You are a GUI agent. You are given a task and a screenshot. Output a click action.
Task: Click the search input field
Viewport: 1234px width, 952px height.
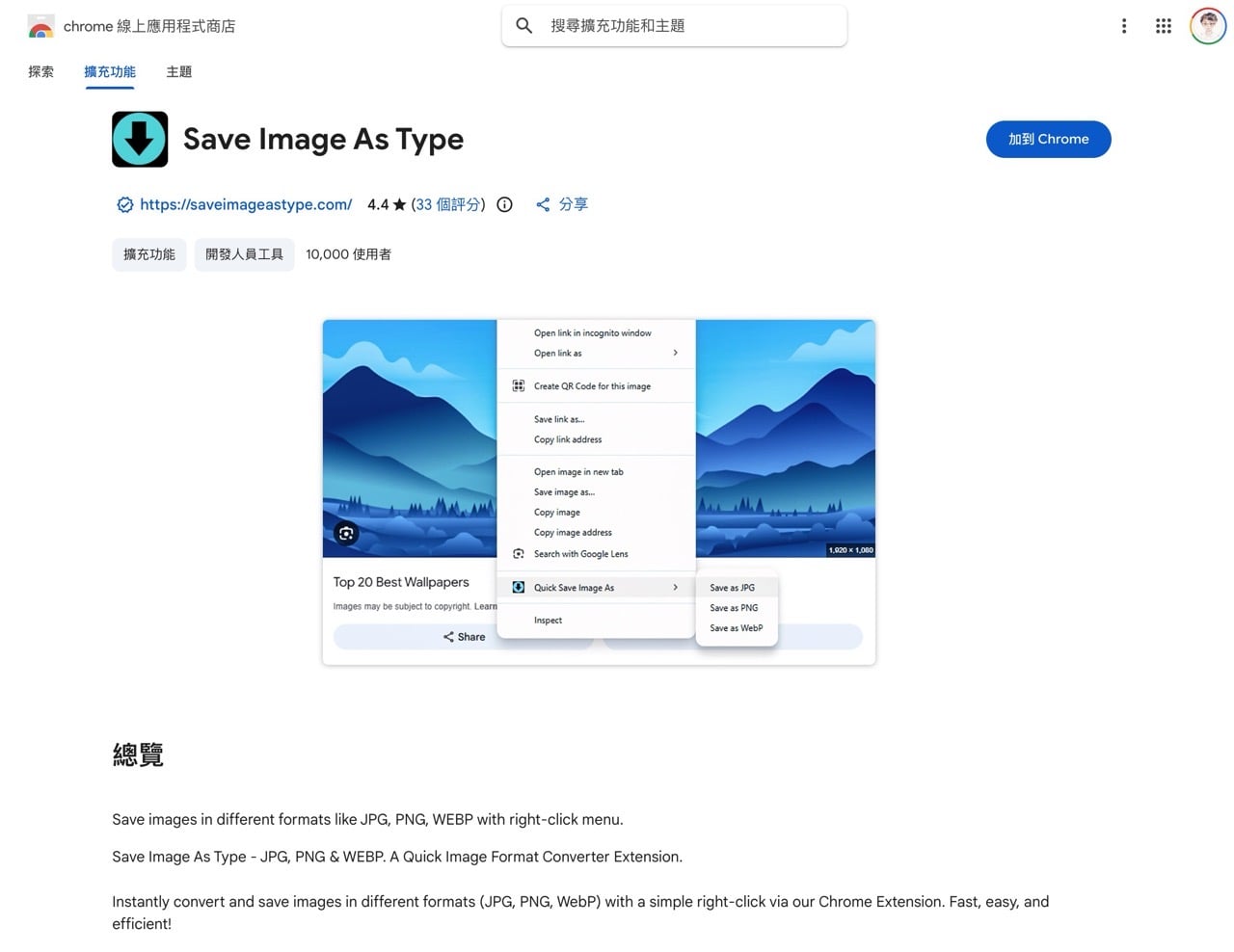point(675,26)
